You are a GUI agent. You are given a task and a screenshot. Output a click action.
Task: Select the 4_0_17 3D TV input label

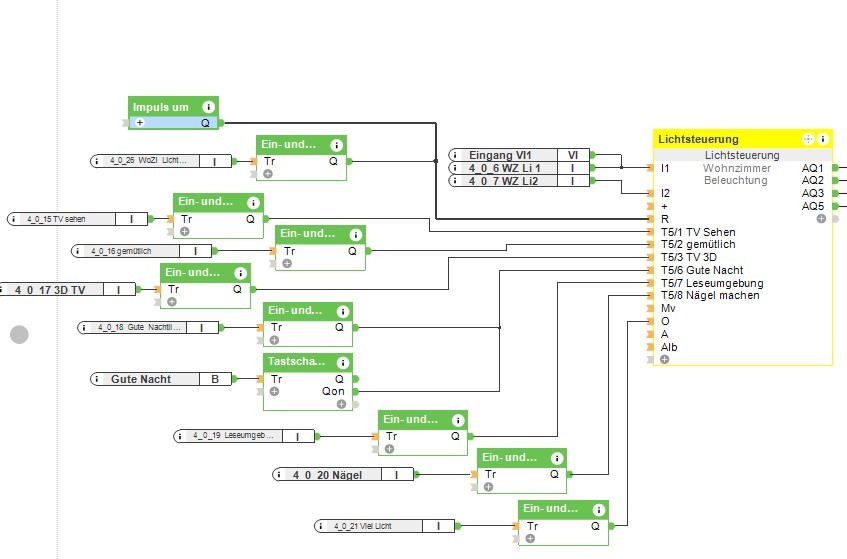tap(50, 290)
